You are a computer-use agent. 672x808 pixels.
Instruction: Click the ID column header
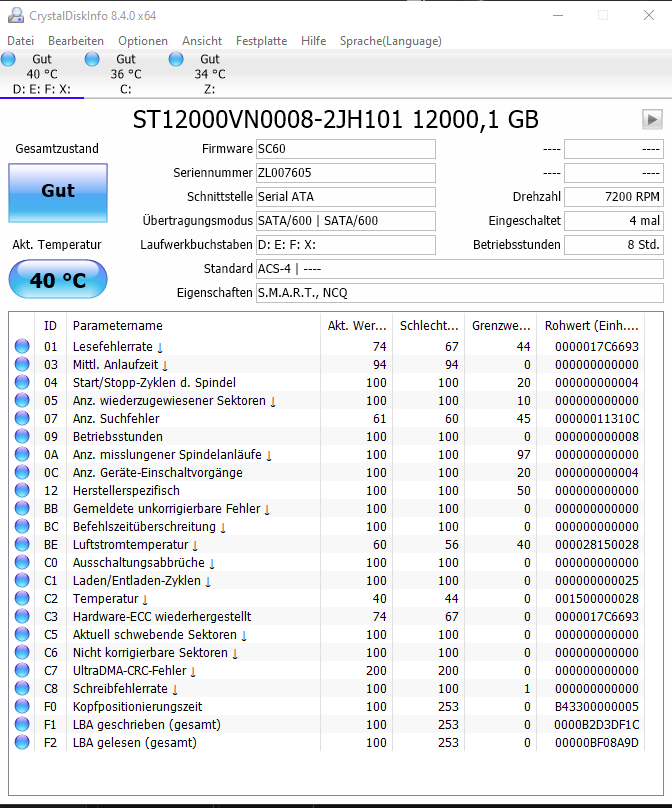point(51,326)
